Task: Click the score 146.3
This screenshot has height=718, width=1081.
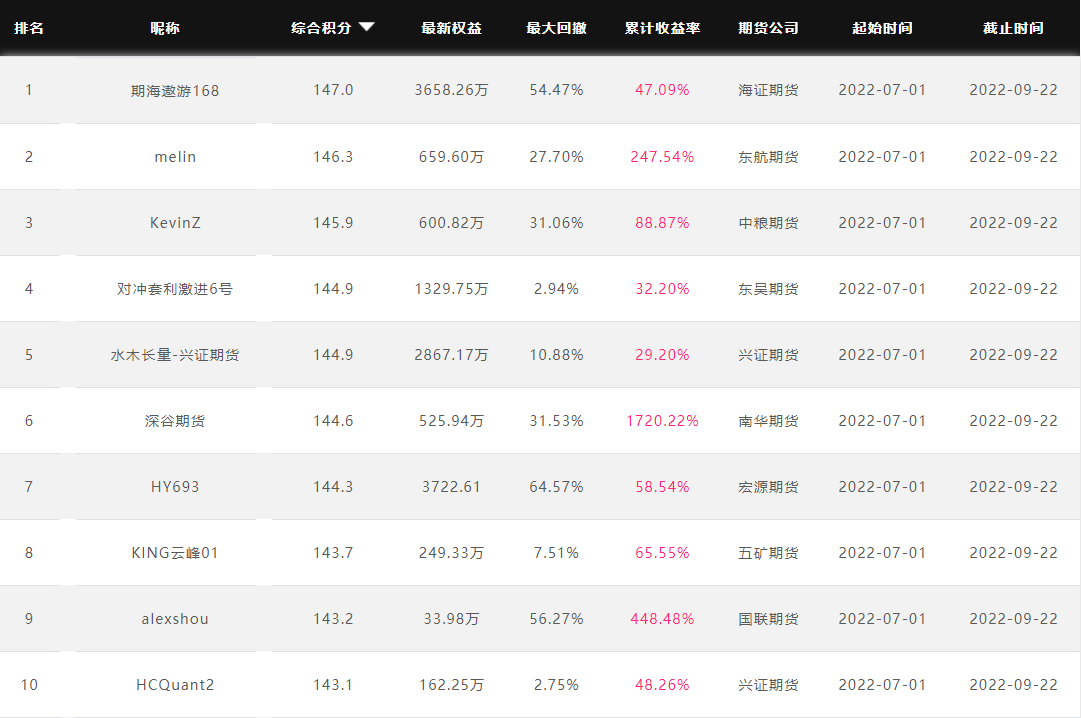Action: (x=333, y=157)
